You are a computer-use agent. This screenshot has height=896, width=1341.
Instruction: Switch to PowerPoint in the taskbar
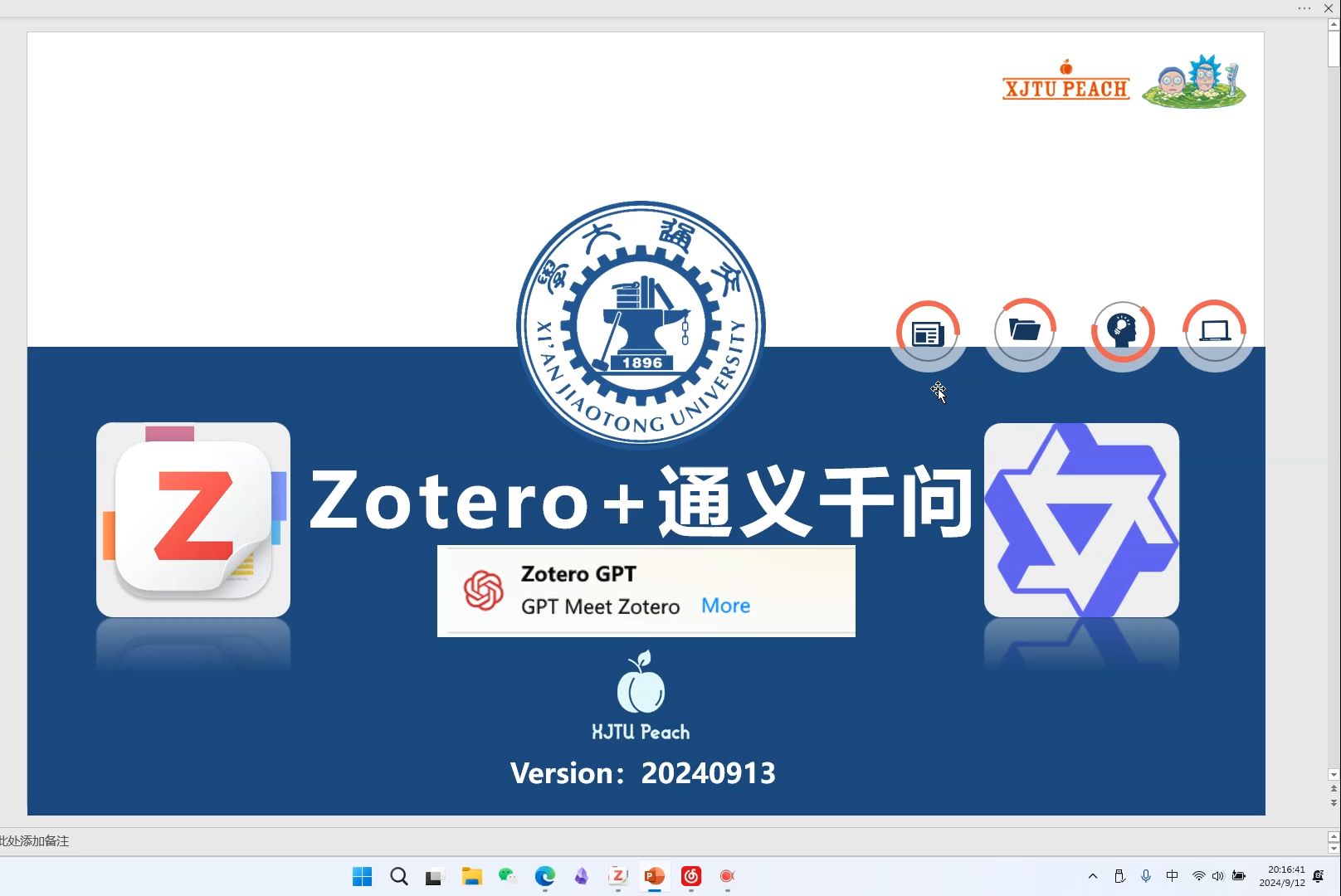pyautogui.click(x=655, y=876)
